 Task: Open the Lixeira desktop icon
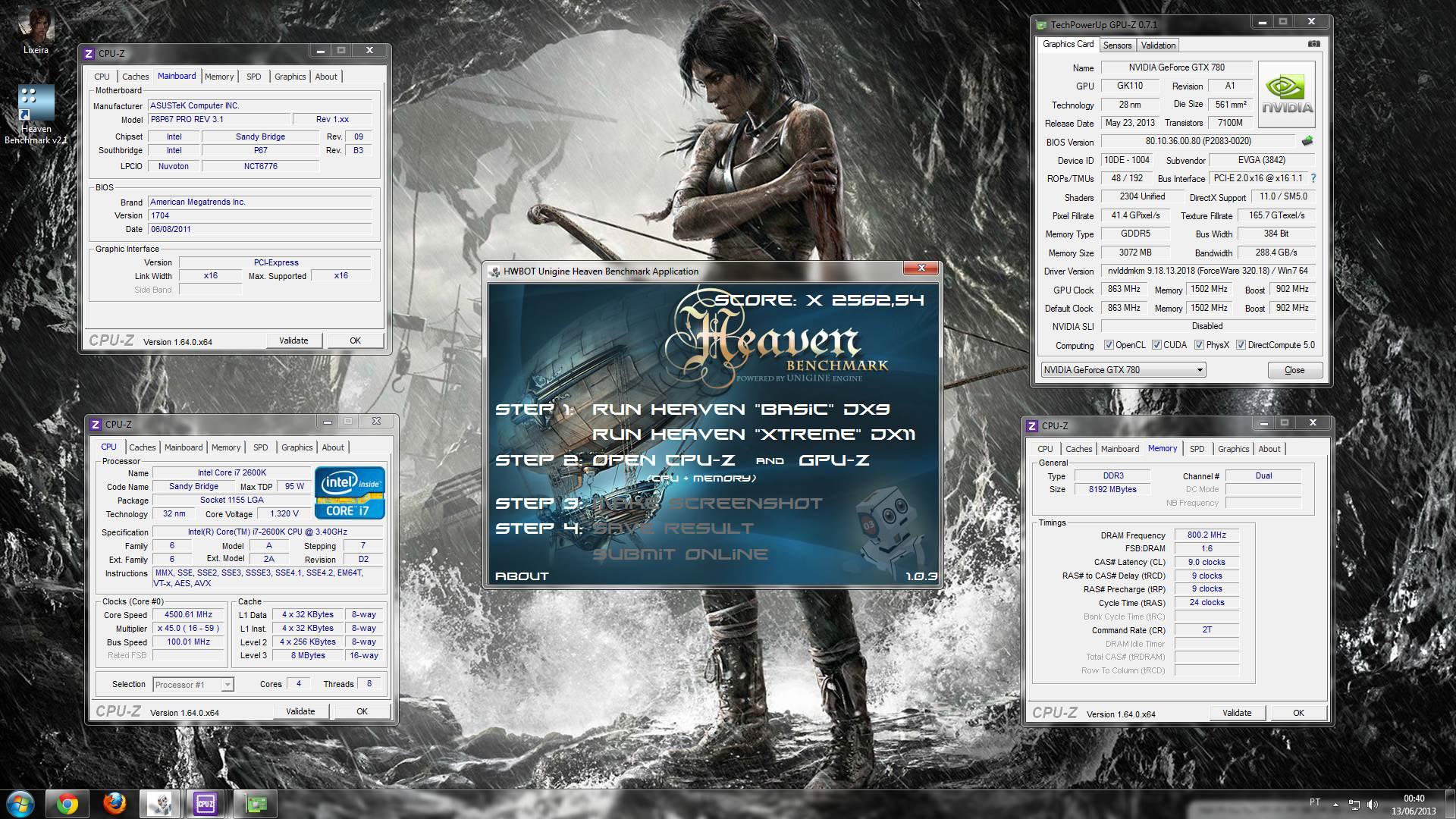coord(36,30)
